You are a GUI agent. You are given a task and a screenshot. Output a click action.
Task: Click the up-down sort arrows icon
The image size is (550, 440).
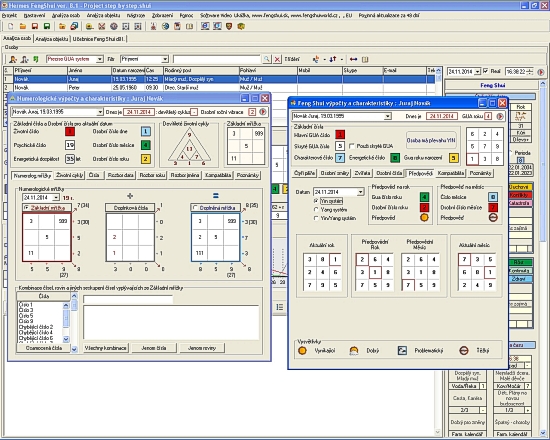(x=333, y=59)
